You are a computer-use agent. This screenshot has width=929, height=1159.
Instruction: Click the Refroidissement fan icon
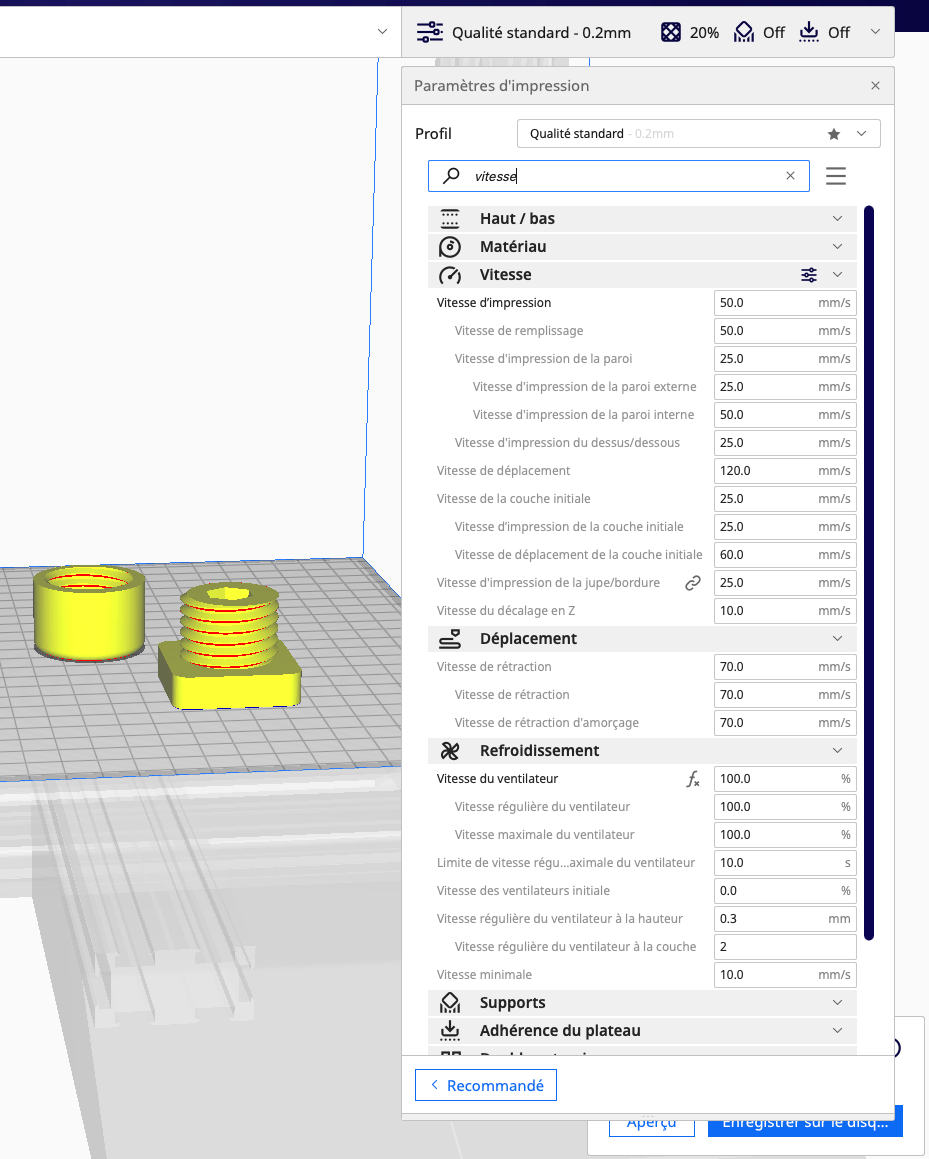pos(450,751)
